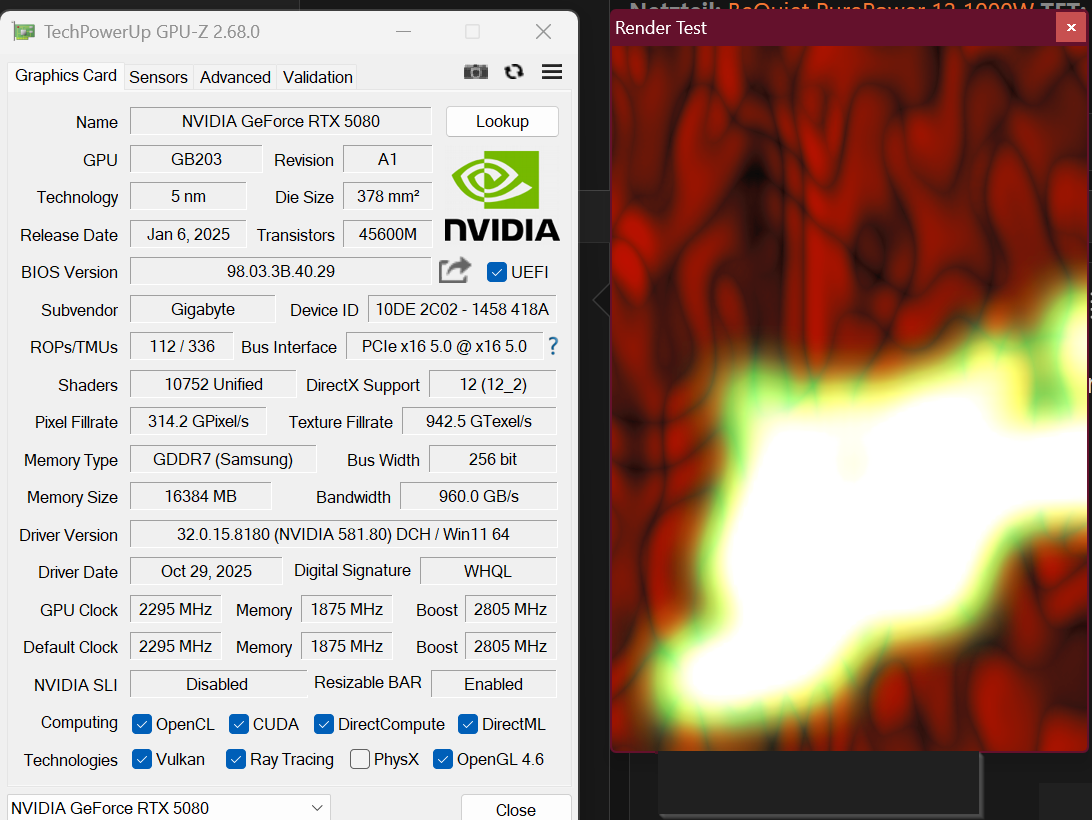This screenshot has width=1092, height=820.
Task: Click the Default Clock row Memory value
Action: tap(347, 646)
